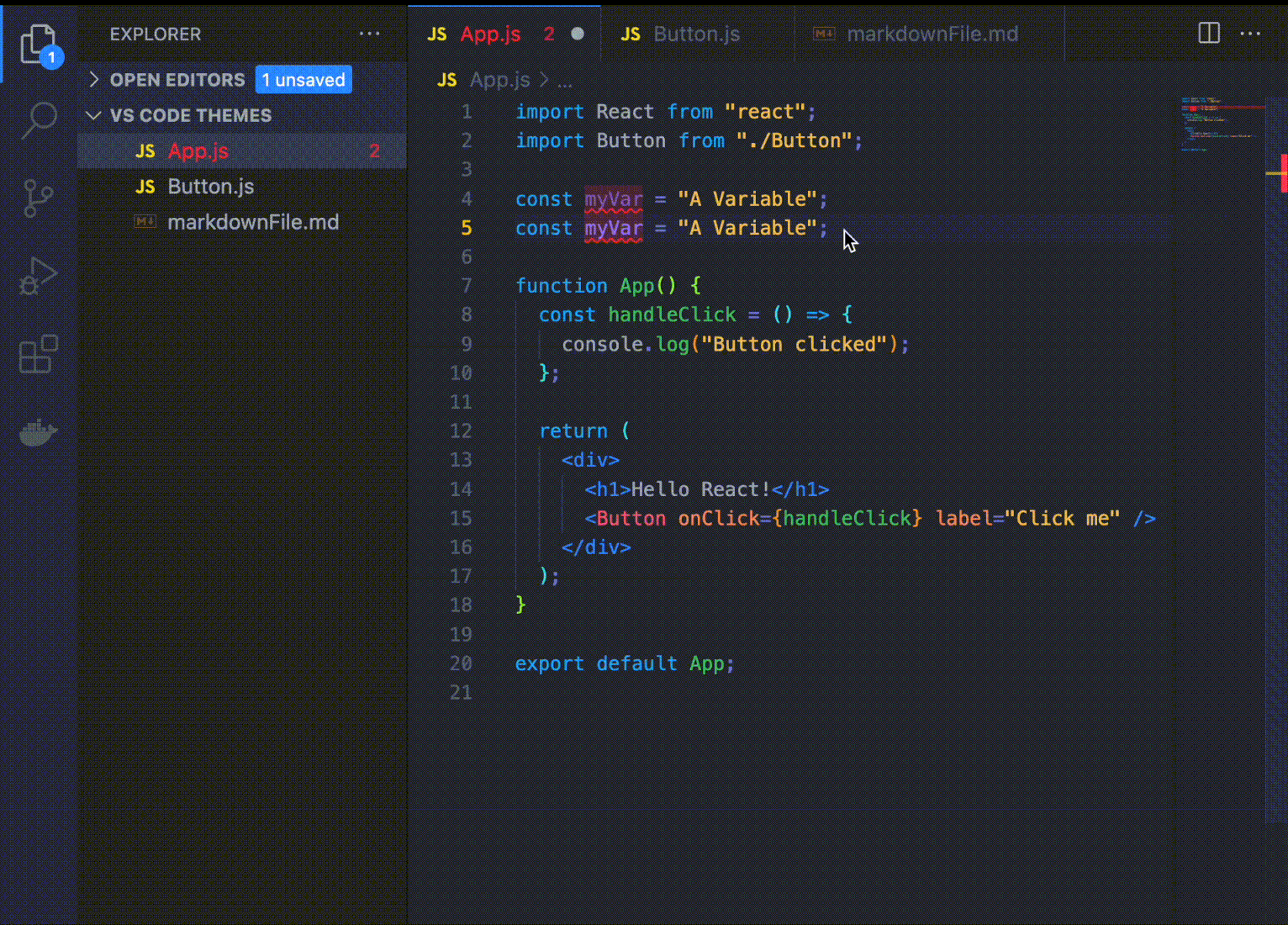Collapse the VS Code Themes folder
The height and width of the screenshot is (925, 1288).
(x=94, y=115)
